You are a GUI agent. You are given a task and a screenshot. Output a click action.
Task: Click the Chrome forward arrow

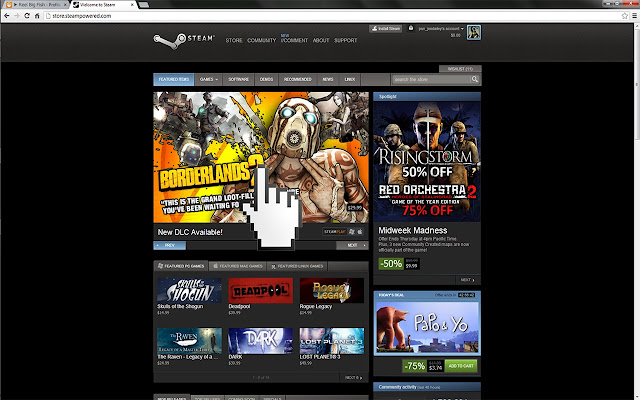coord(17,16)
